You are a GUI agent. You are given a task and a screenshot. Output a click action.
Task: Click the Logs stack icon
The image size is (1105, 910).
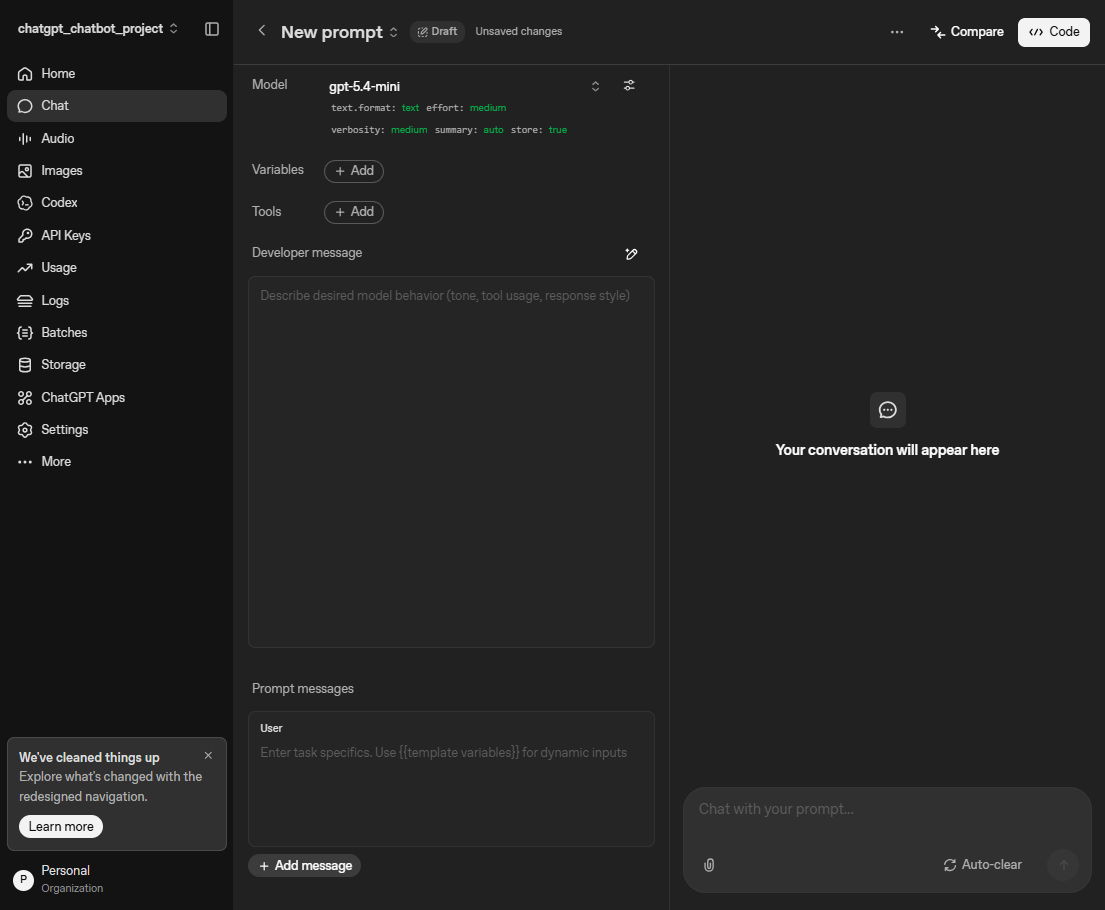coord(25,301)
